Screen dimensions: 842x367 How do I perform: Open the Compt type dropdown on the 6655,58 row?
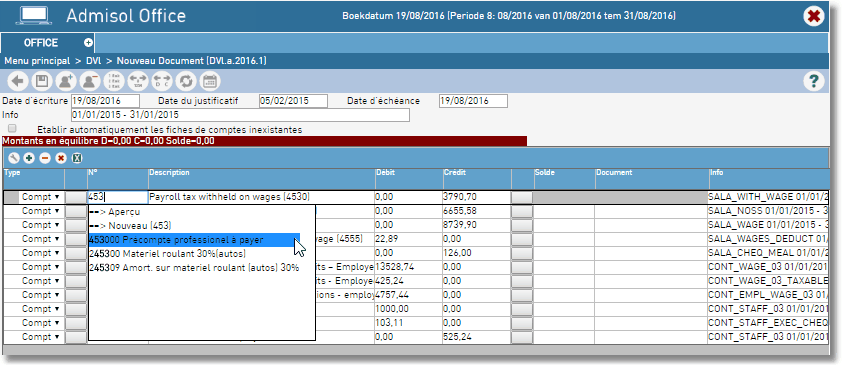41,211
